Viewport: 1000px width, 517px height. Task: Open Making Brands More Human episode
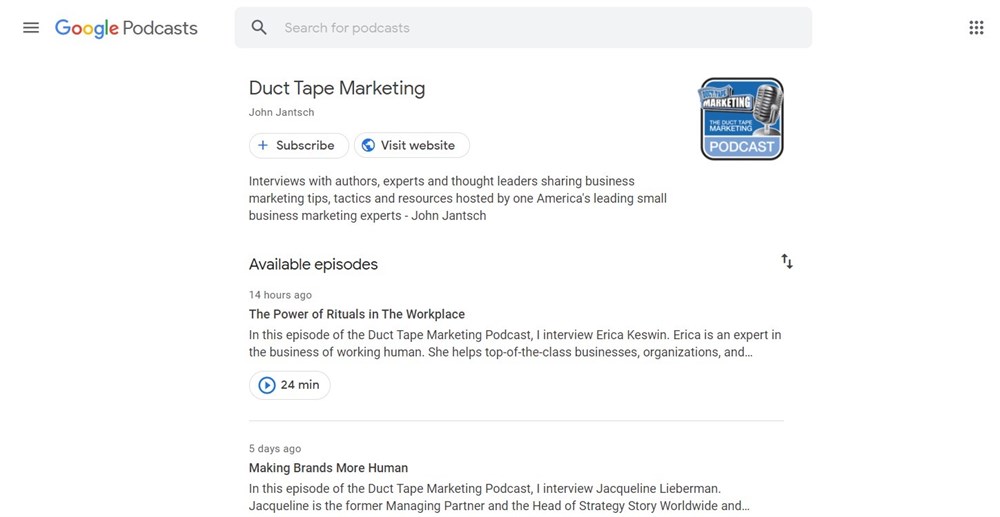coord(328,467)
